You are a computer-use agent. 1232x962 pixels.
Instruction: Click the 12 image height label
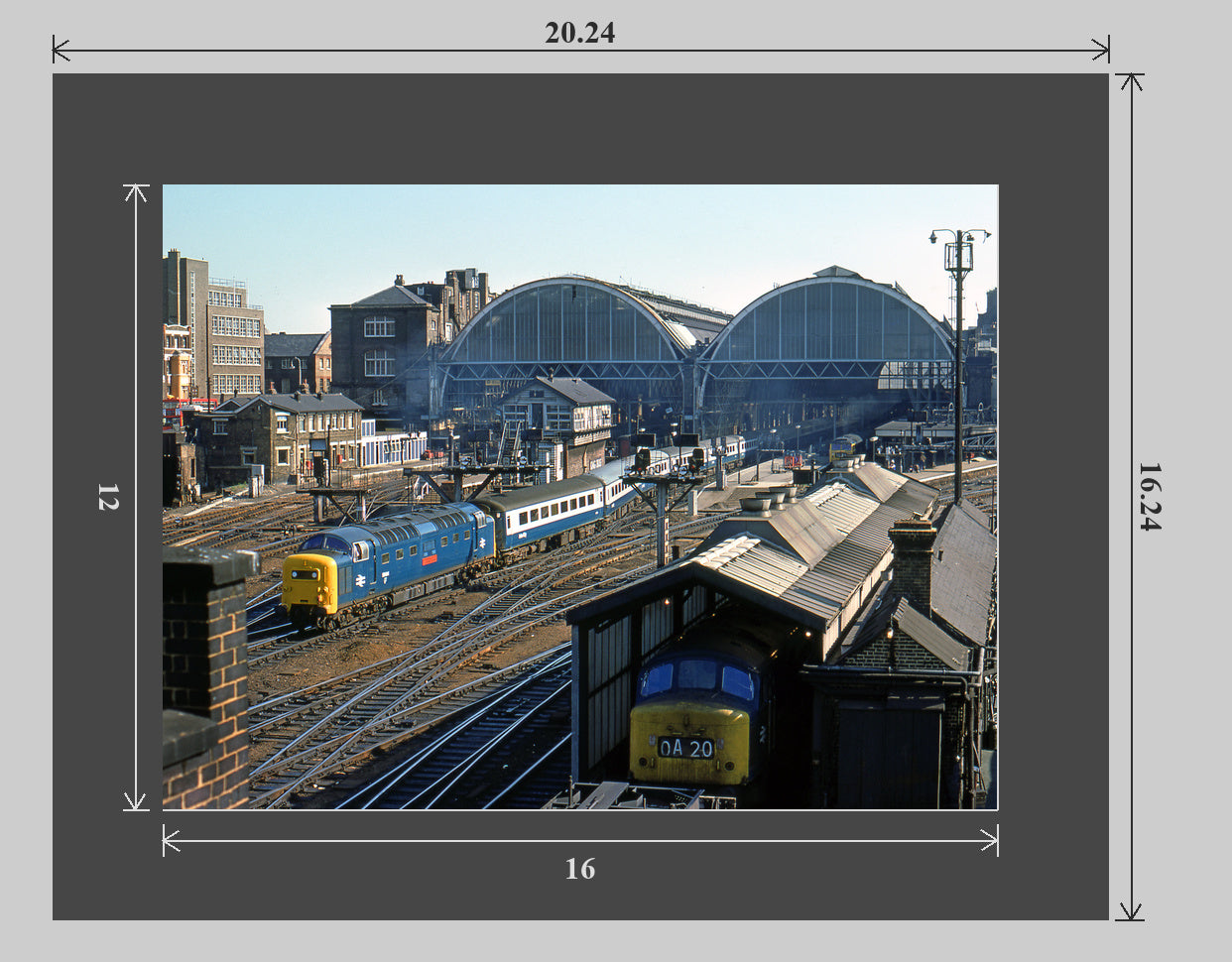108,497
